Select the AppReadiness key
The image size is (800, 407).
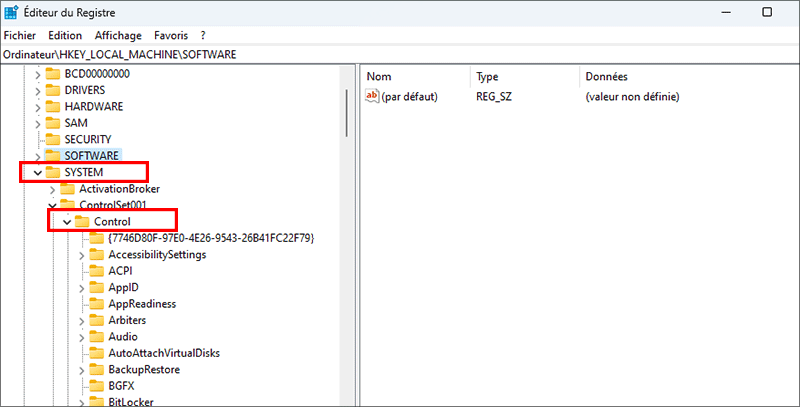click(142, 303)
